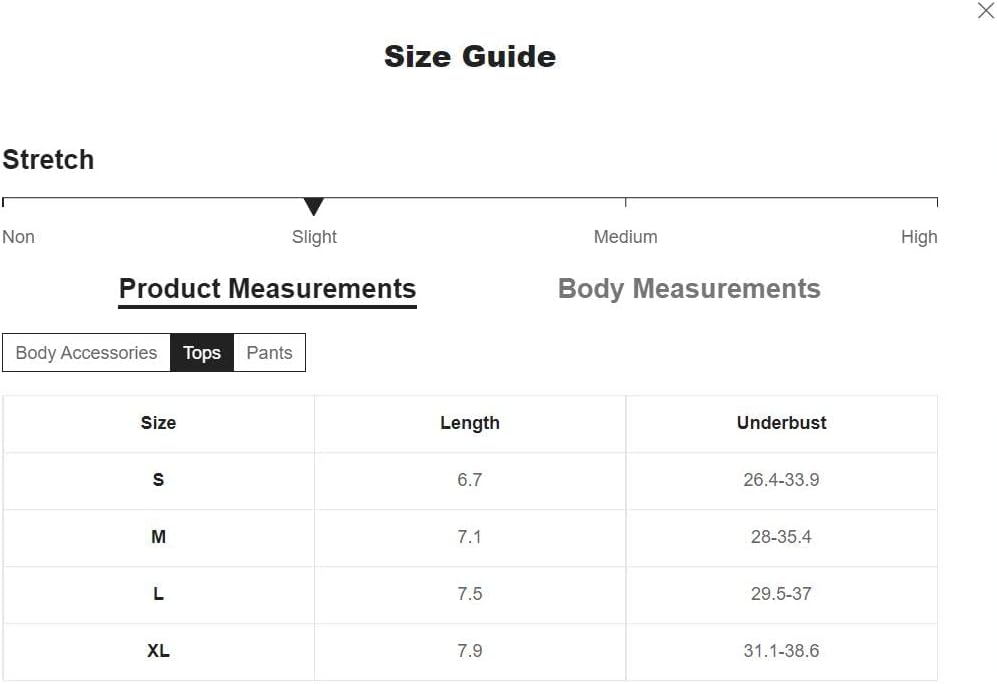997x684 pixels.
Task: Click the 7.9 length value for XL
Action: (x=469, y=651)
